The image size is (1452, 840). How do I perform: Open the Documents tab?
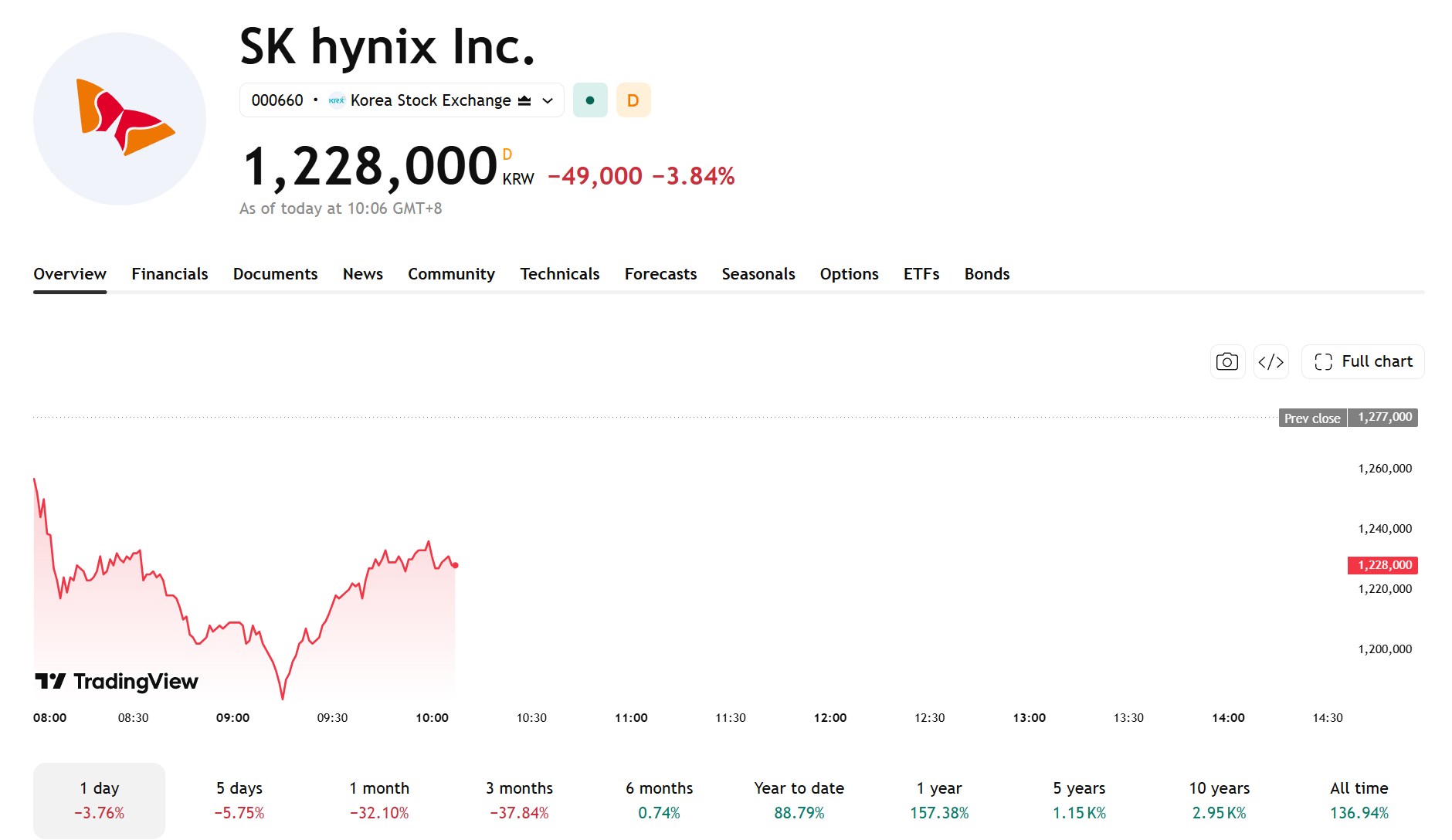coord(276,274)
